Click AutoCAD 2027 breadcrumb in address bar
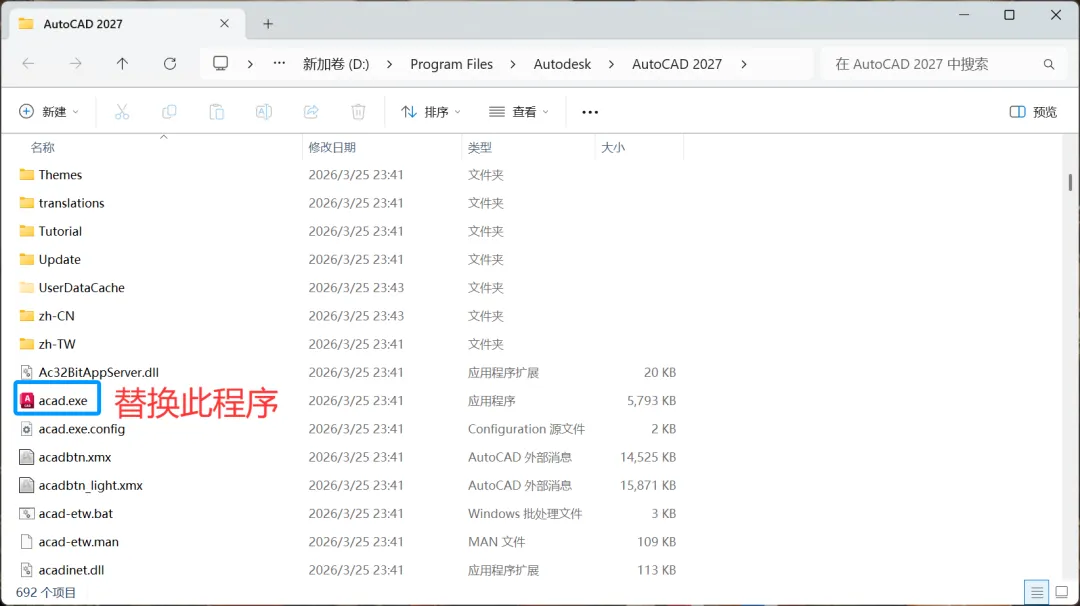Image resolution: width=1080 pixels, height=606 pixels. click(677, 64)
